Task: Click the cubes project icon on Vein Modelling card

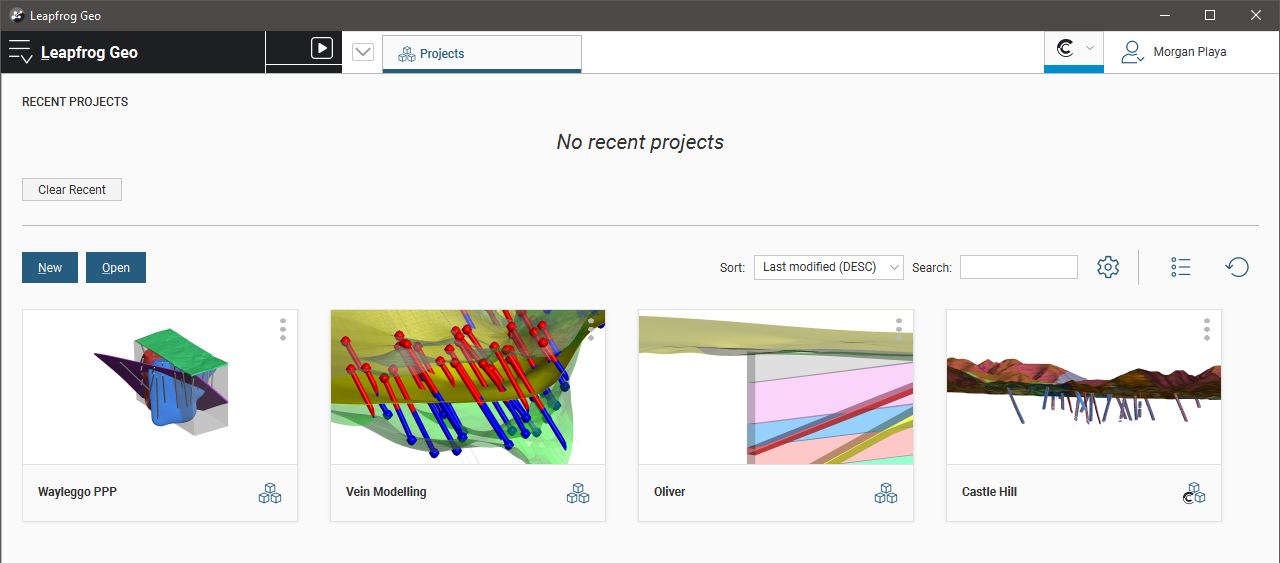Action: coord(578,493)
